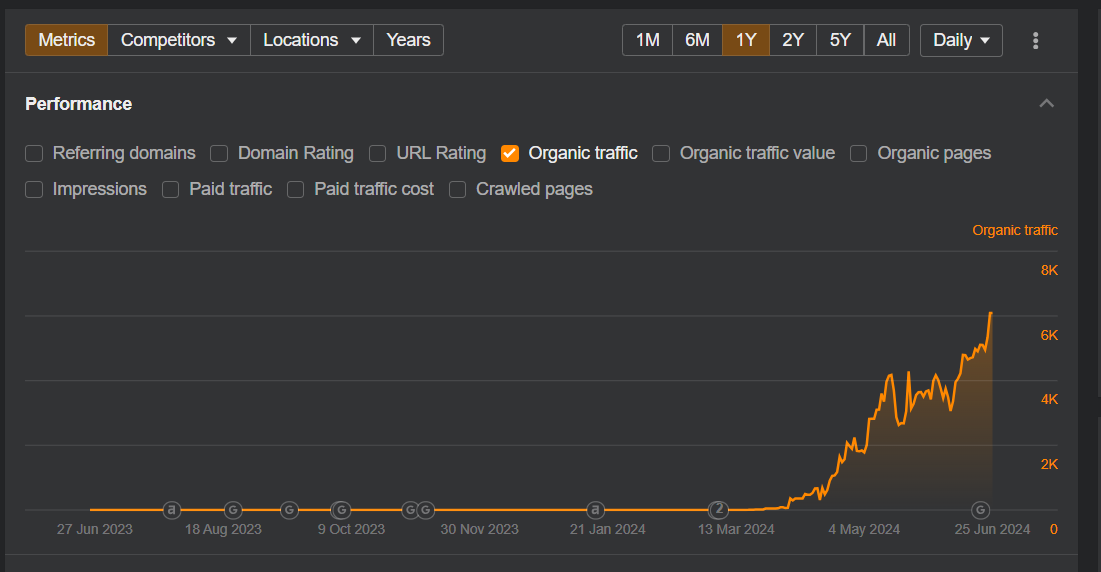Screen dimensions: 1101x572
Task: Open the three-dot more options menu
Action: pyautogui.click(x=1035, y=40)
